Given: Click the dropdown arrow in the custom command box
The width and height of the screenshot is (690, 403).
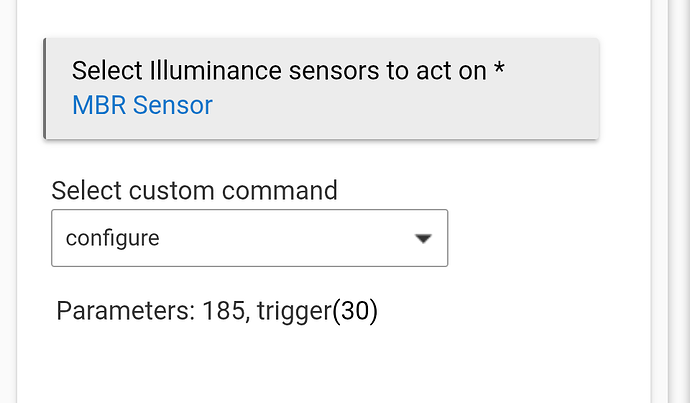Looking at the screenshot, I should click(x=423, y=238).
